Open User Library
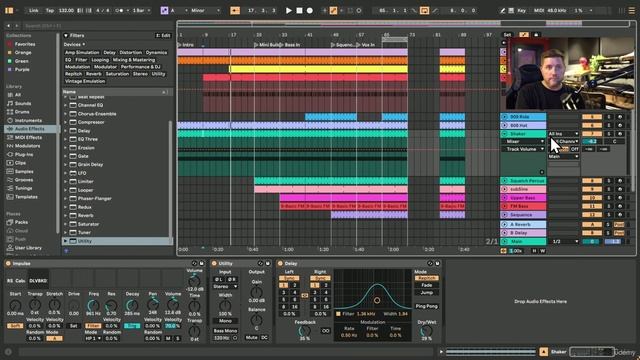The height and width of the screenshot is (360, 640). coord(28,248)
